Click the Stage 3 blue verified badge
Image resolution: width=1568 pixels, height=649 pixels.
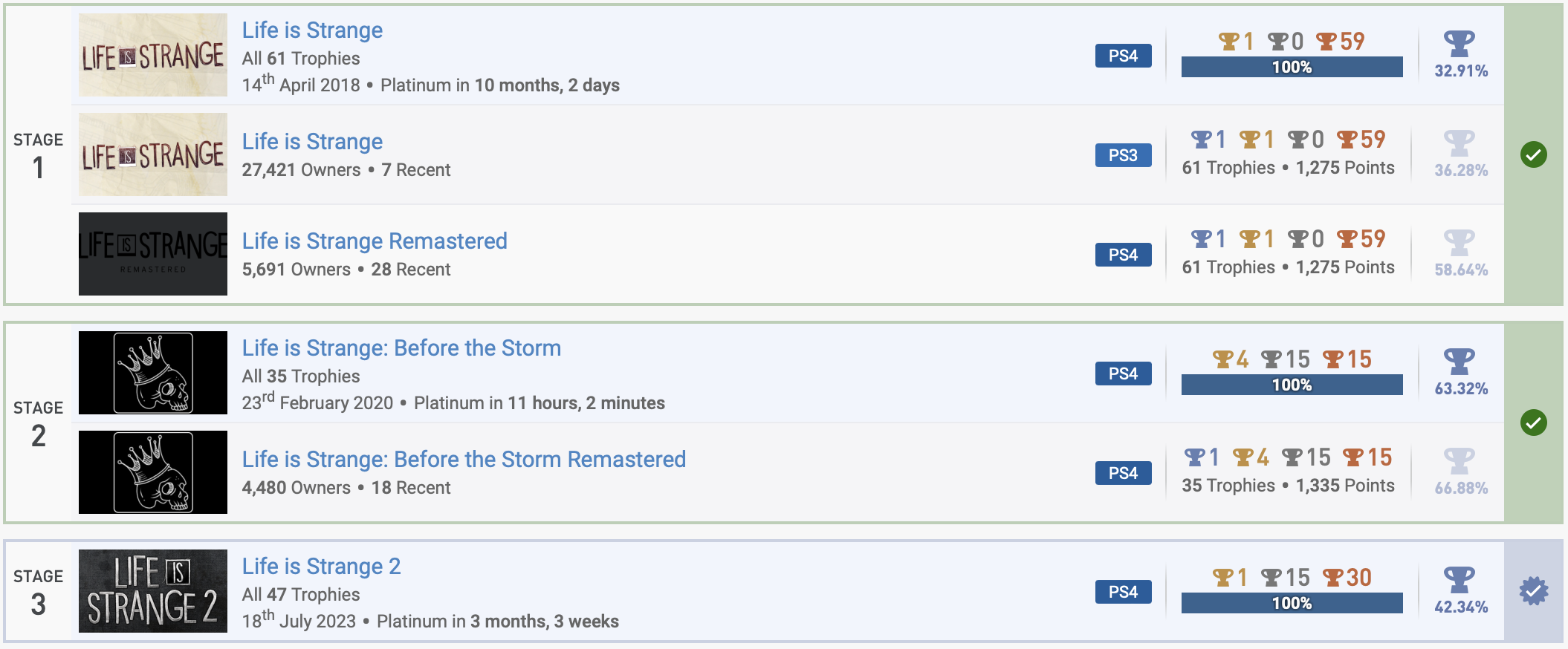tap(1533, 591)
